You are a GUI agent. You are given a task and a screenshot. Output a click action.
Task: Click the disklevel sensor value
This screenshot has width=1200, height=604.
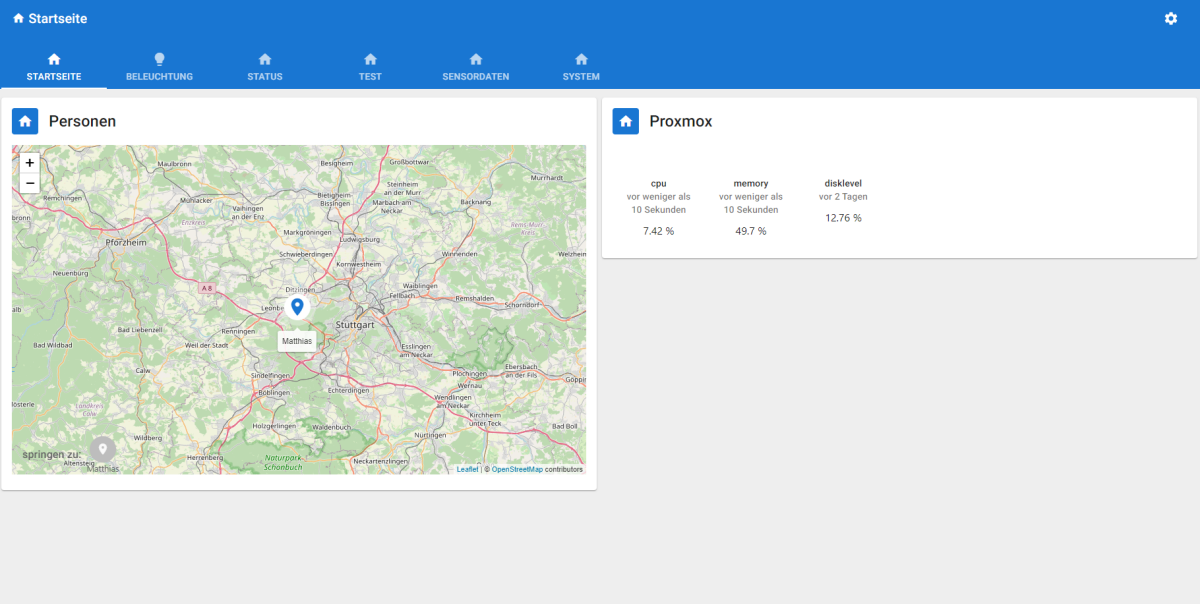[843, 218]
